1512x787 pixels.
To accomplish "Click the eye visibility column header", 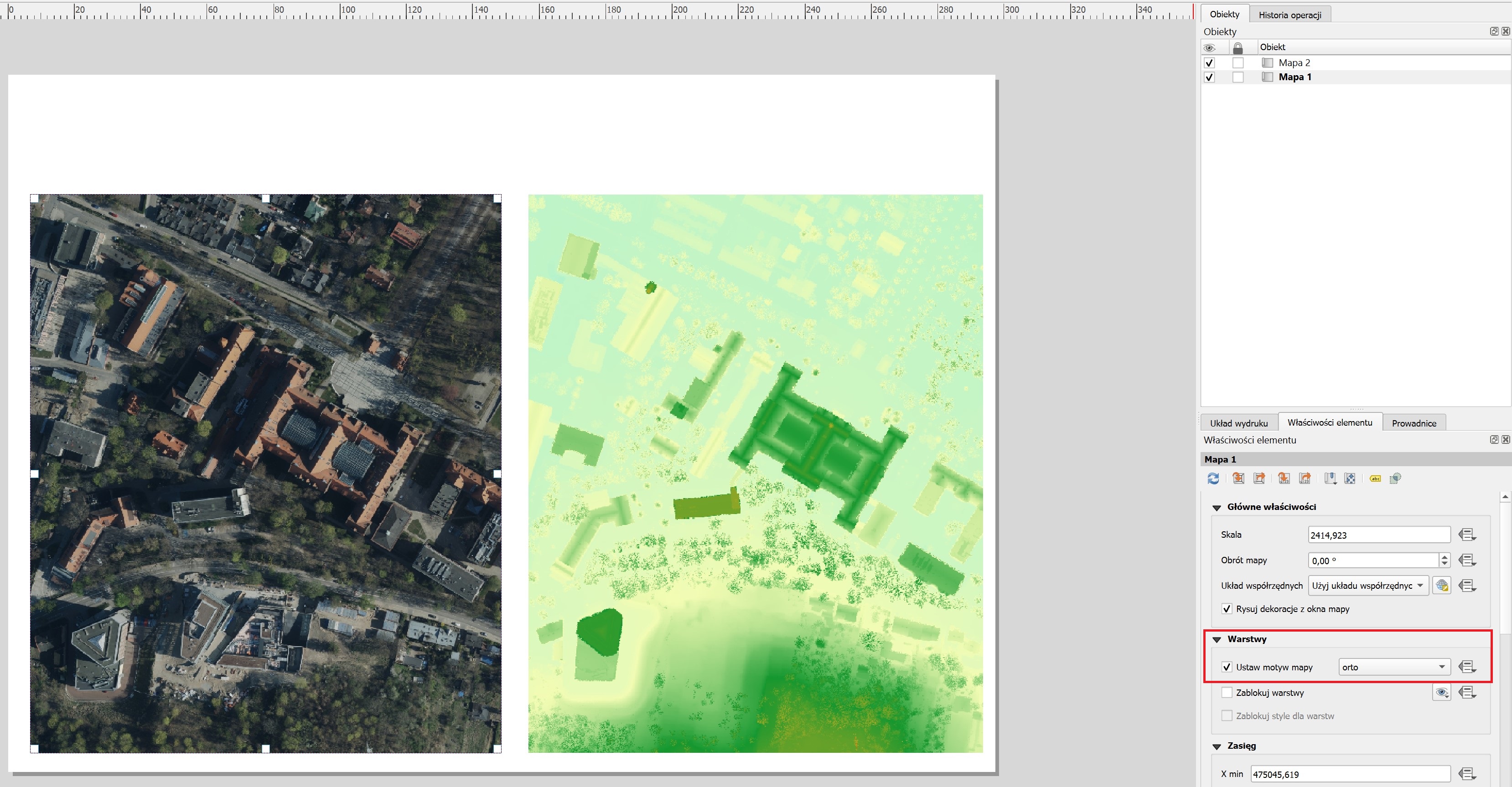I will 1210,47.
